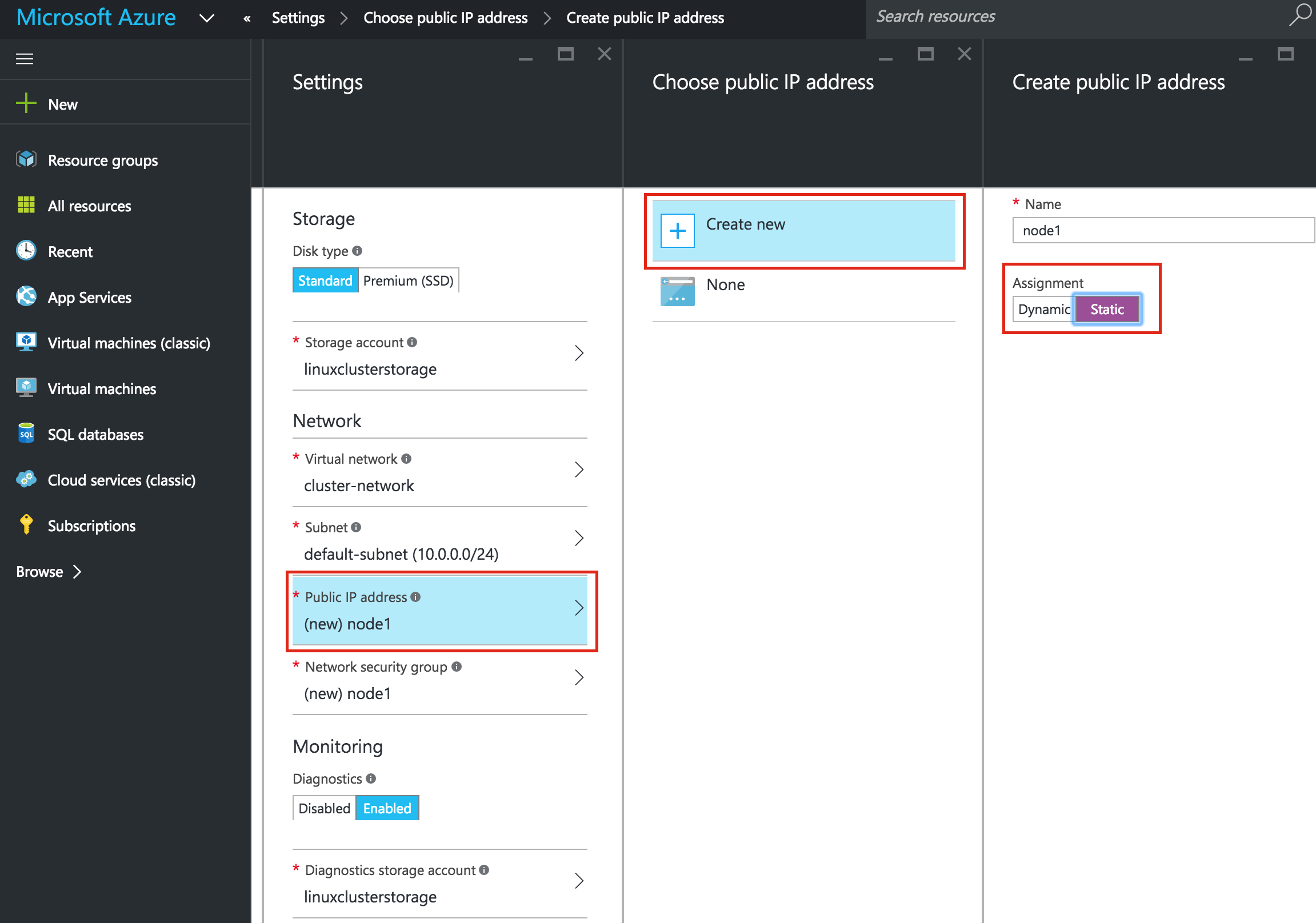
Task: Click the Public IP address info icon
Action: [x=415, y=597]
